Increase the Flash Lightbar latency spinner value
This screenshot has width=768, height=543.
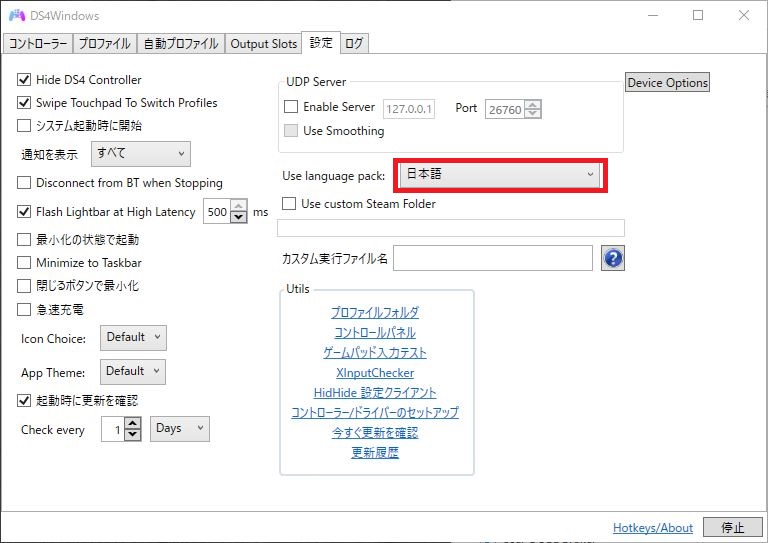(x=238, y=206)
